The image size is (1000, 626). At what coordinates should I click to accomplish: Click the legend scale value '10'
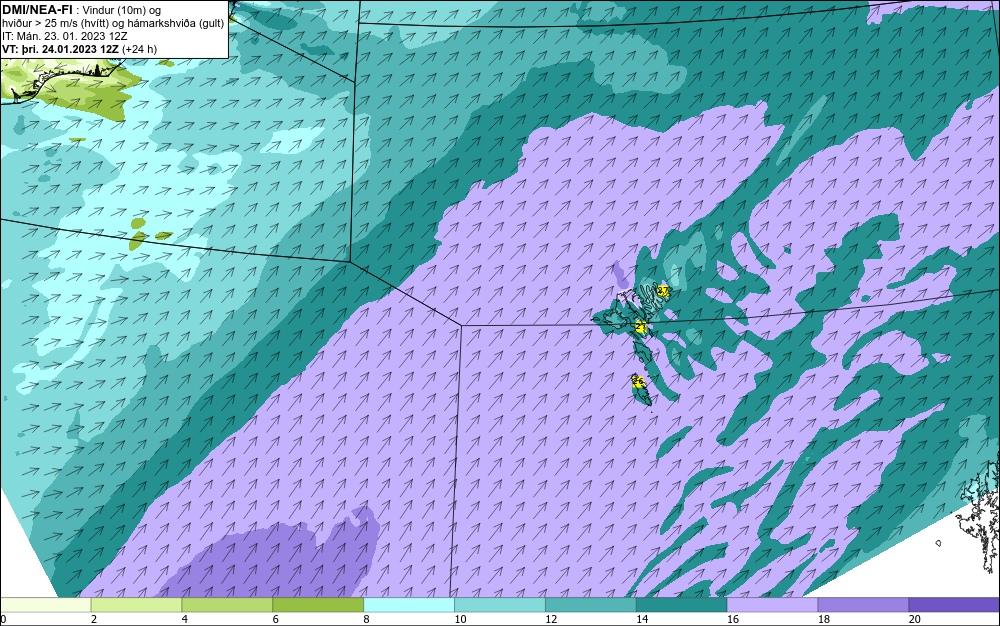point(460,619)
